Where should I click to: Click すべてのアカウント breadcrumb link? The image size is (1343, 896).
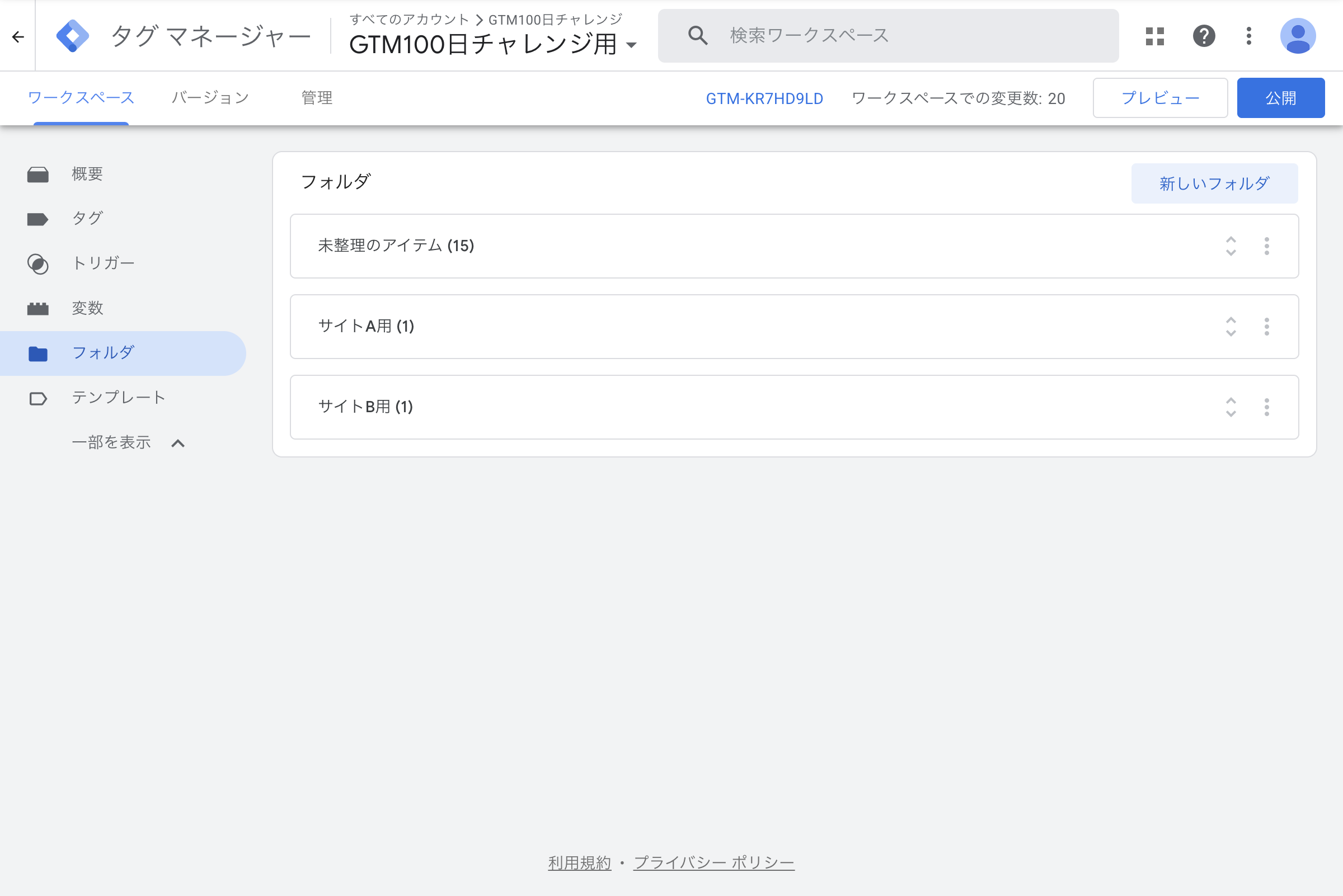pos(410,20)
